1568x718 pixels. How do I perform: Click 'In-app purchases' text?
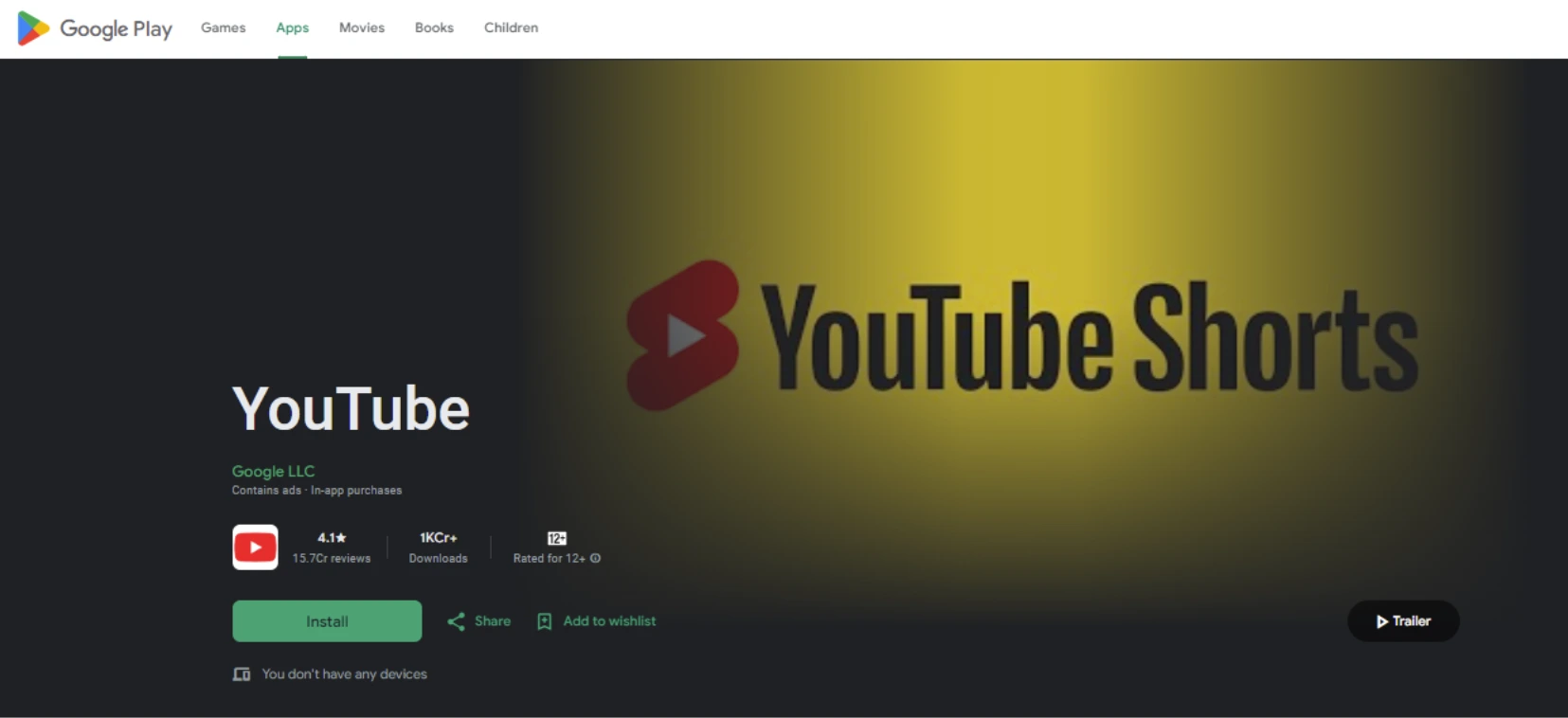tap(356, 490)
